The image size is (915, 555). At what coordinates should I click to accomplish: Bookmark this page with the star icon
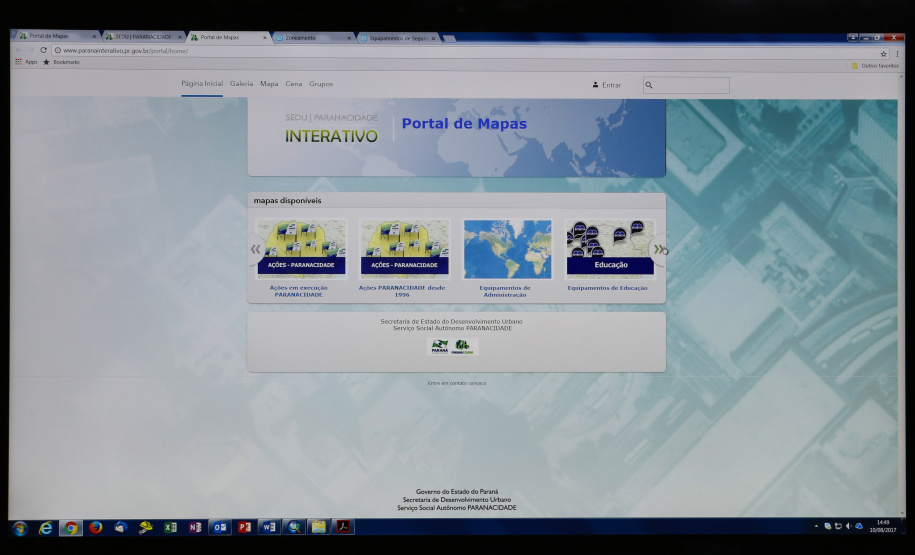pos(883,54)
